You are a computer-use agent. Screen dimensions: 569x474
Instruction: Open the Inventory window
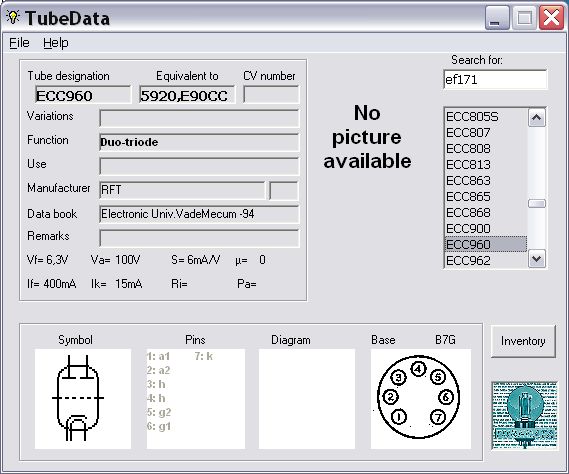tap(523, 341)
